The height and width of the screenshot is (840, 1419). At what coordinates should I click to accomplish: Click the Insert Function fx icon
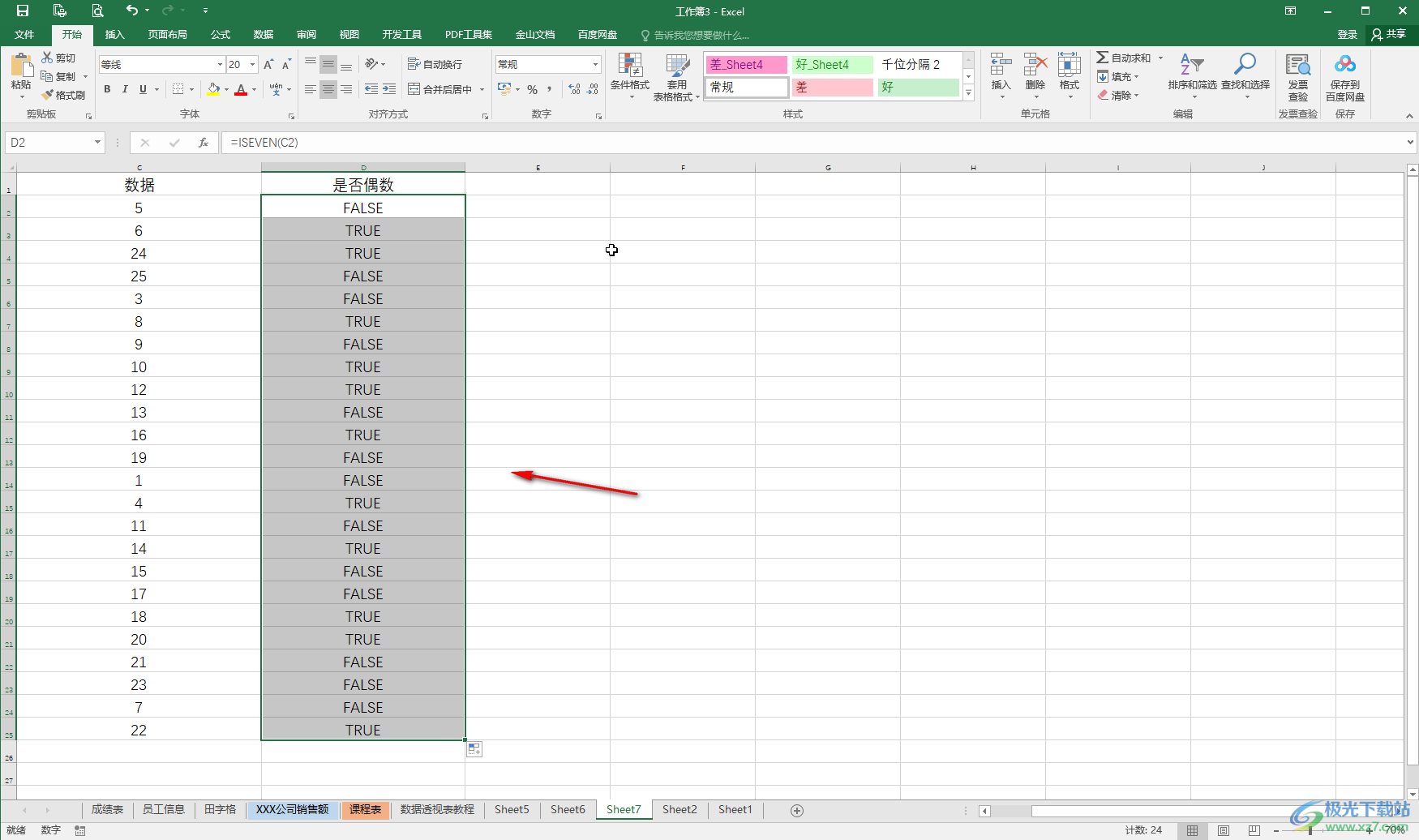click(x=204, y=143)
